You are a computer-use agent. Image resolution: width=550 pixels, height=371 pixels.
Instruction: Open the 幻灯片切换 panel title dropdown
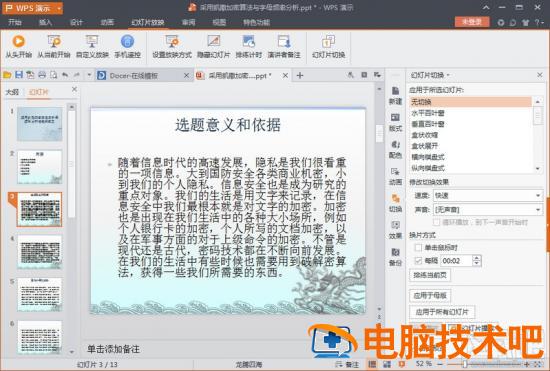pyautogui.click(x=448, y=75)
